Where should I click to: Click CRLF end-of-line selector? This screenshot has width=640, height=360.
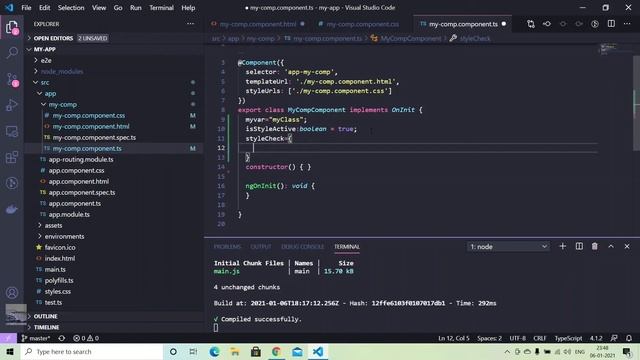coord(540,338)
